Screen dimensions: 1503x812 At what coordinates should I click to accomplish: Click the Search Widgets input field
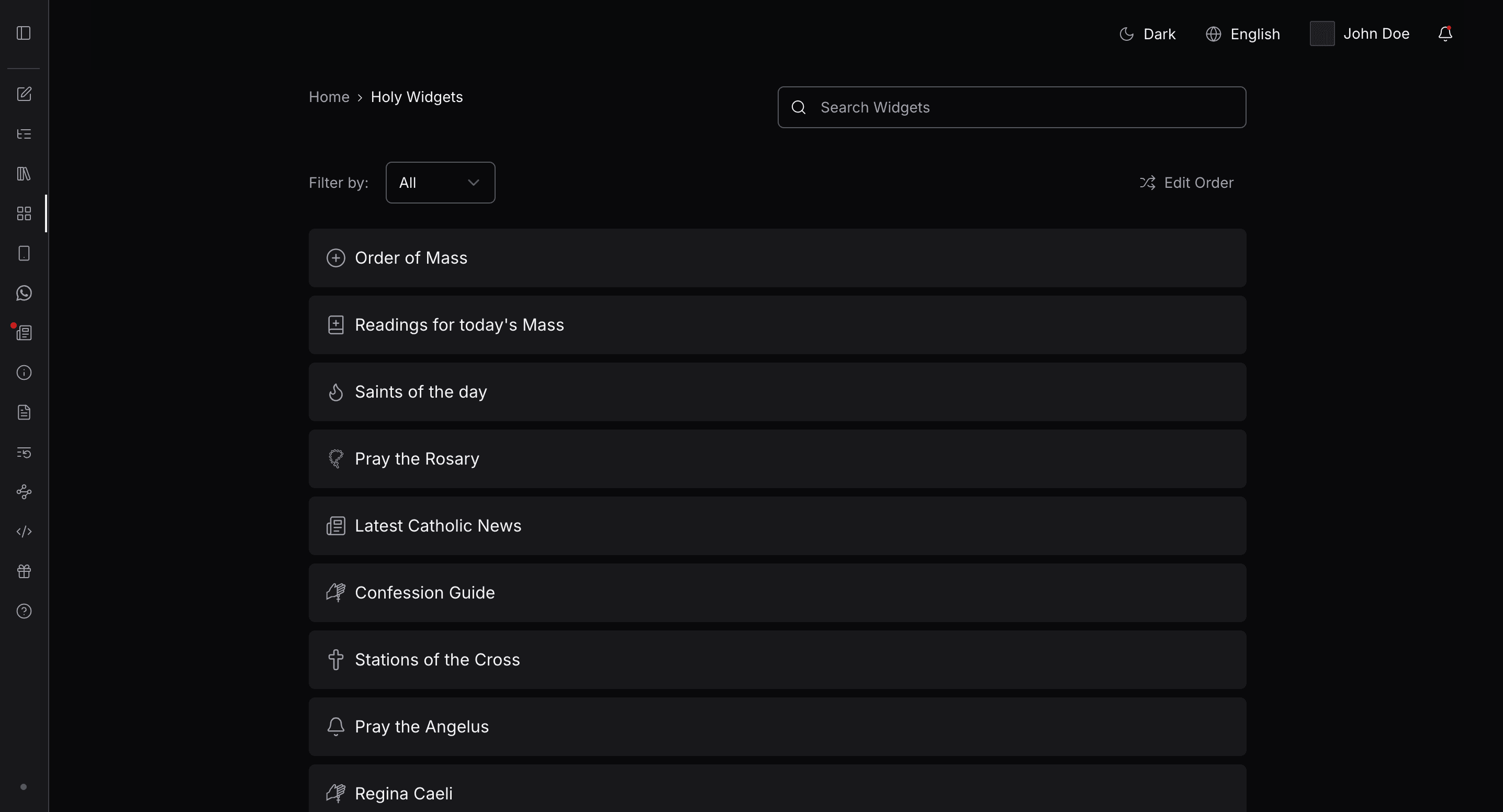1012,107
